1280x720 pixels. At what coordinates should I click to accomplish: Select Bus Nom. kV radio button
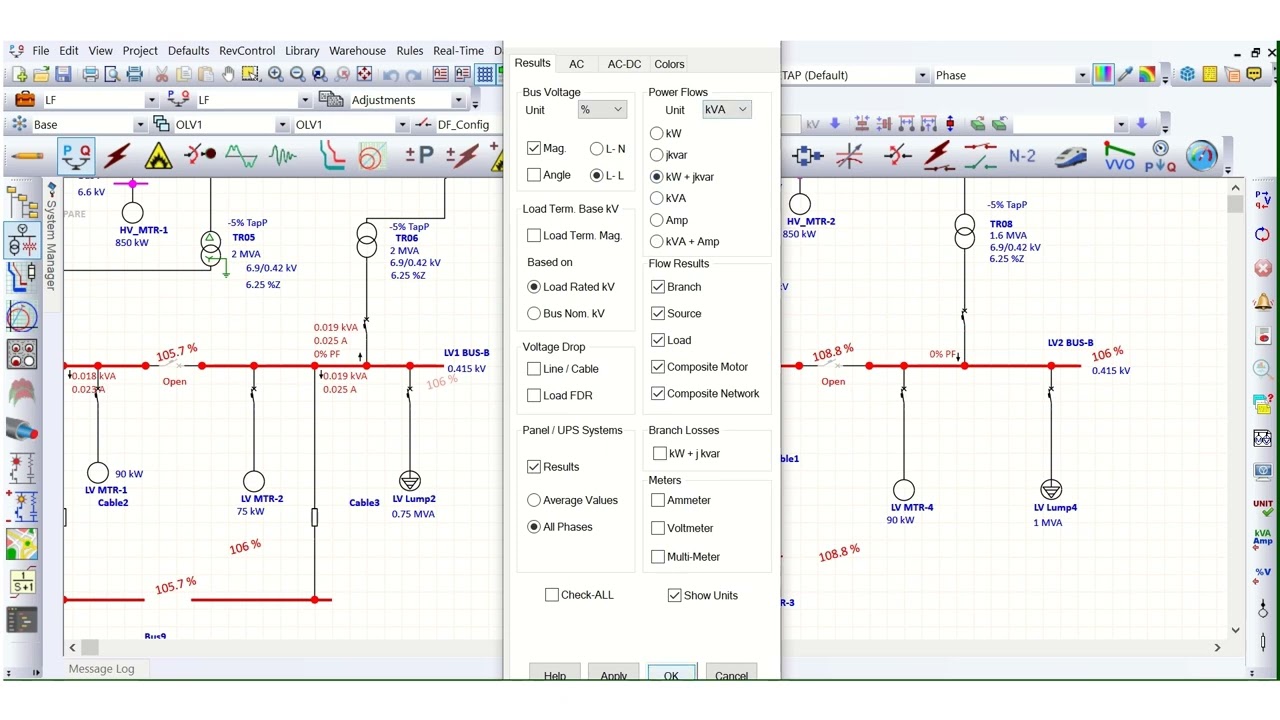click(x=534, y=313)
